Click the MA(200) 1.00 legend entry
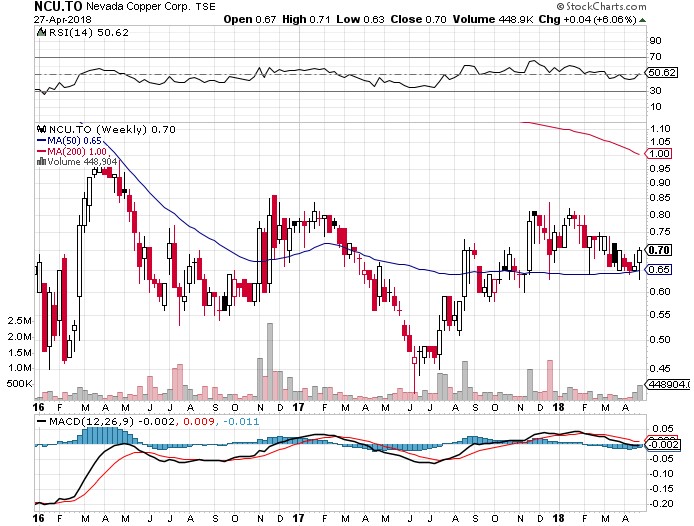 72,151
